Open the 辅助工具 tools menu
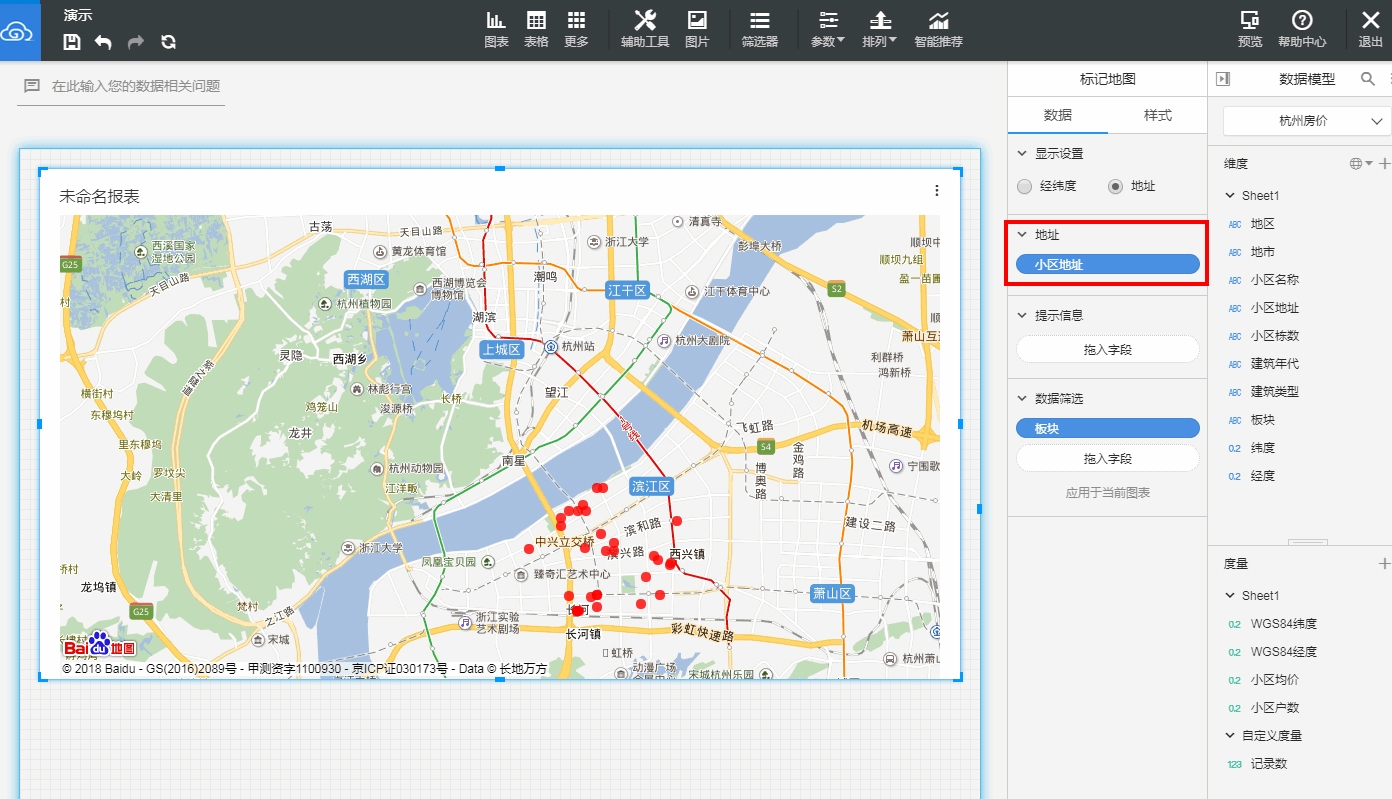1392x799 pixels. 645,30
